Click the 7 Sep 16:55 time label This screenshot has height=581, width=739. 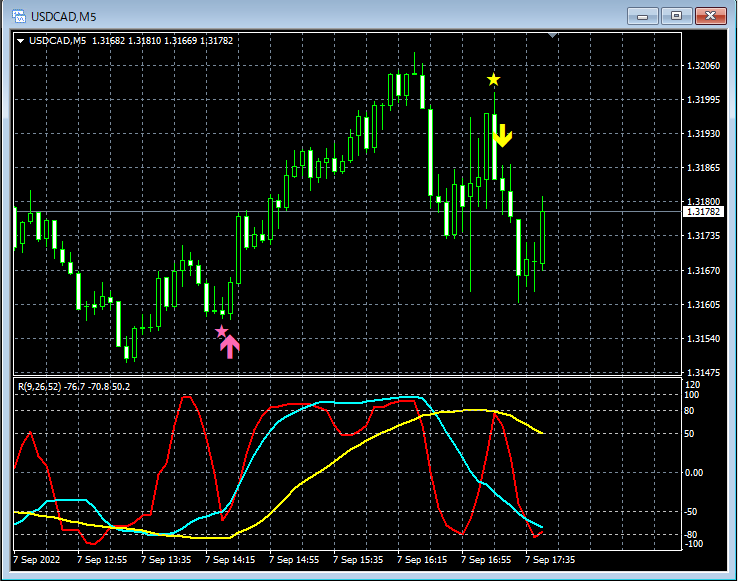pos(486,560)
